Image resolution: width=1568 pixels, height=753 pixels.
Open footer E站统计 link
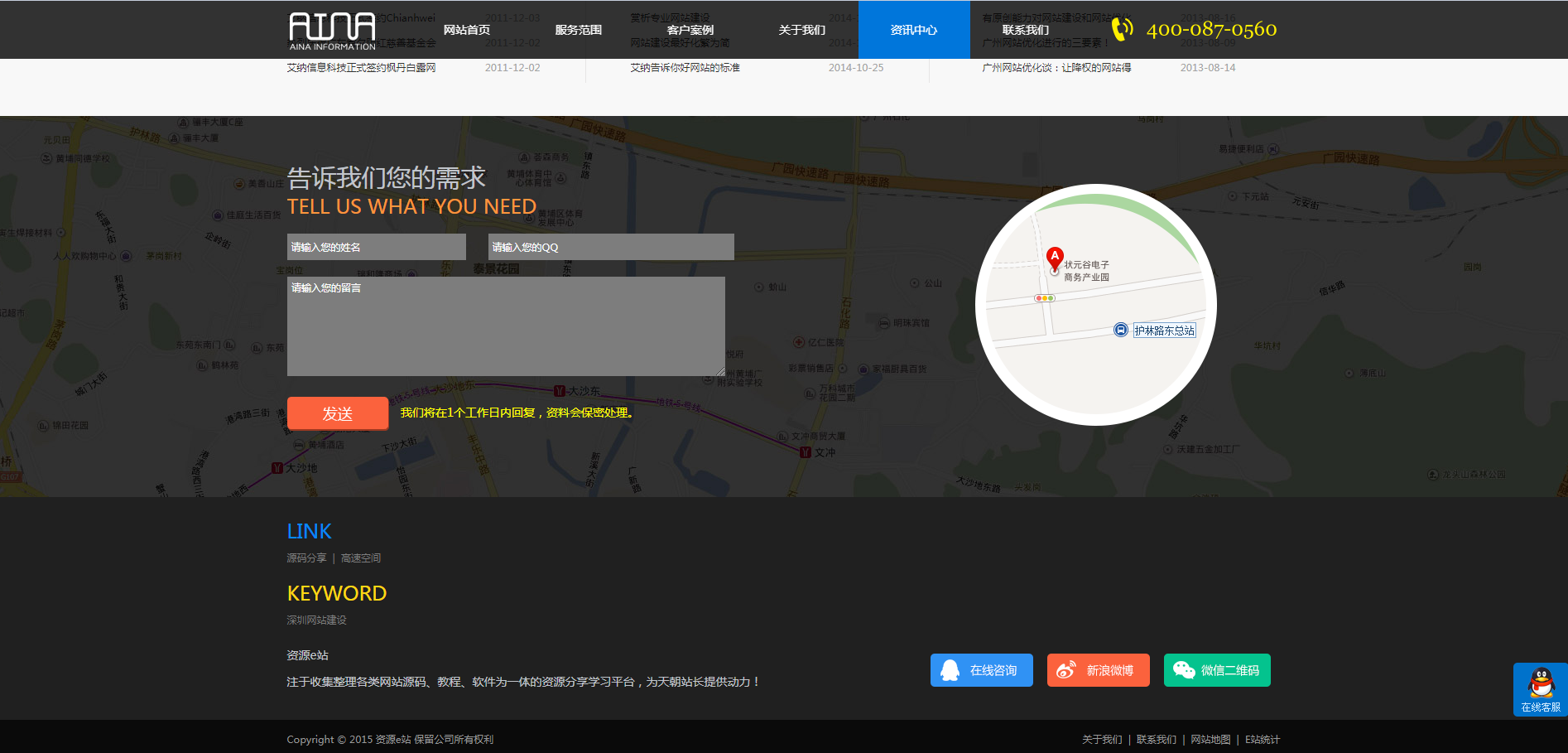point(1263,740)
